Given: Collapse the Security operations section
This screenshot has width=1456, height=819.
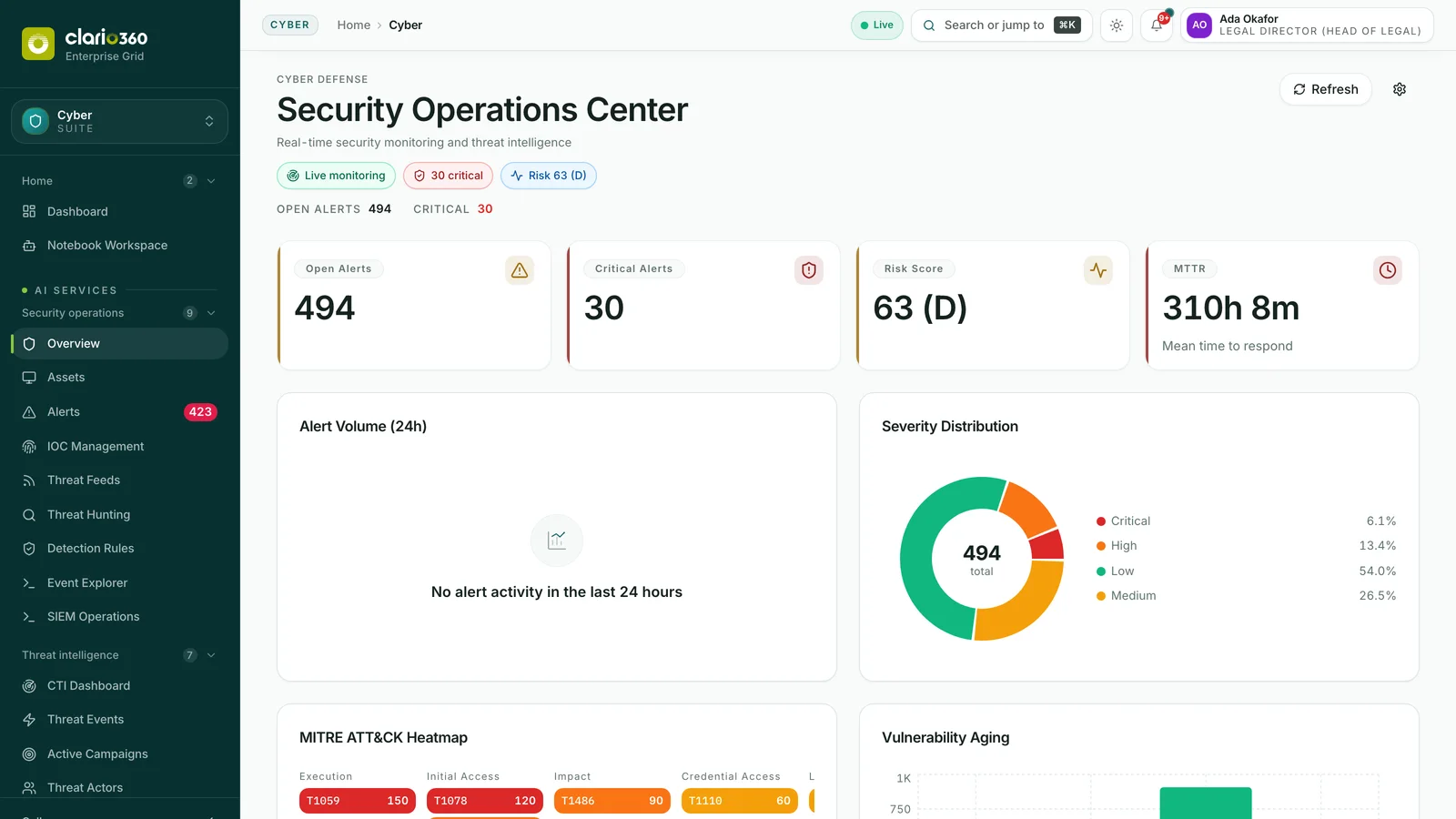Looking at the screenshot, I should 211,313.
